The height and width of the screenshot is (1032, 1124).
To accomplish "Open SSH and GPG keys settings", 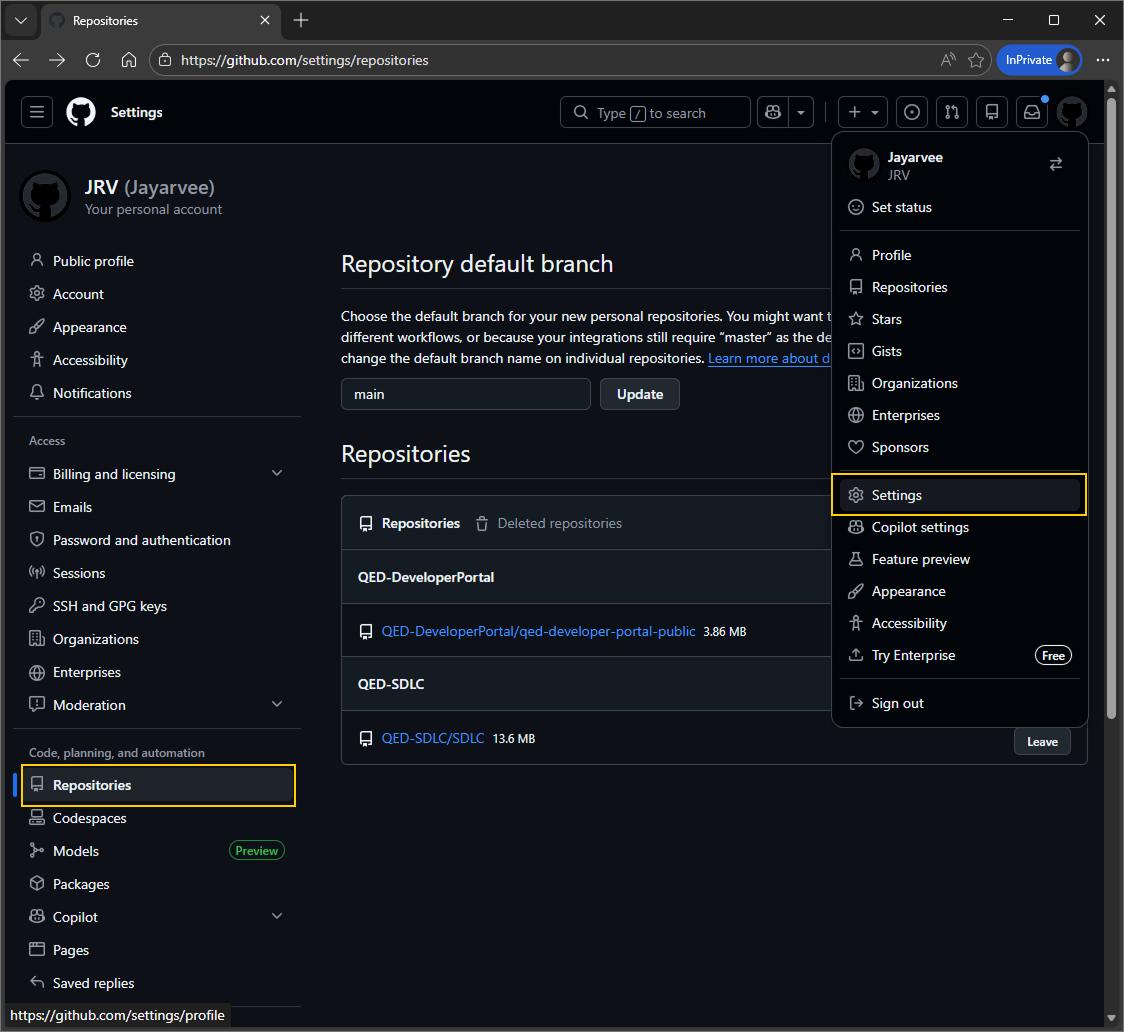I will (x=110, y=606).
